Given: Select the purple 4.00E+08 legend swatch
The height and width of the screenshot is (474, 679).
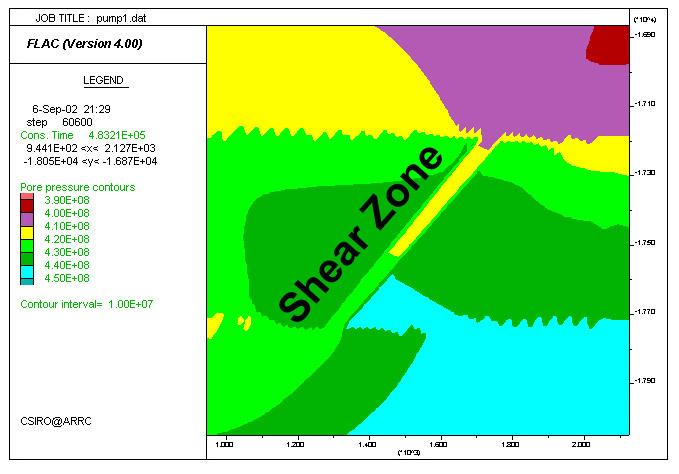Looking at the screenshot, I should coord(27,214).
